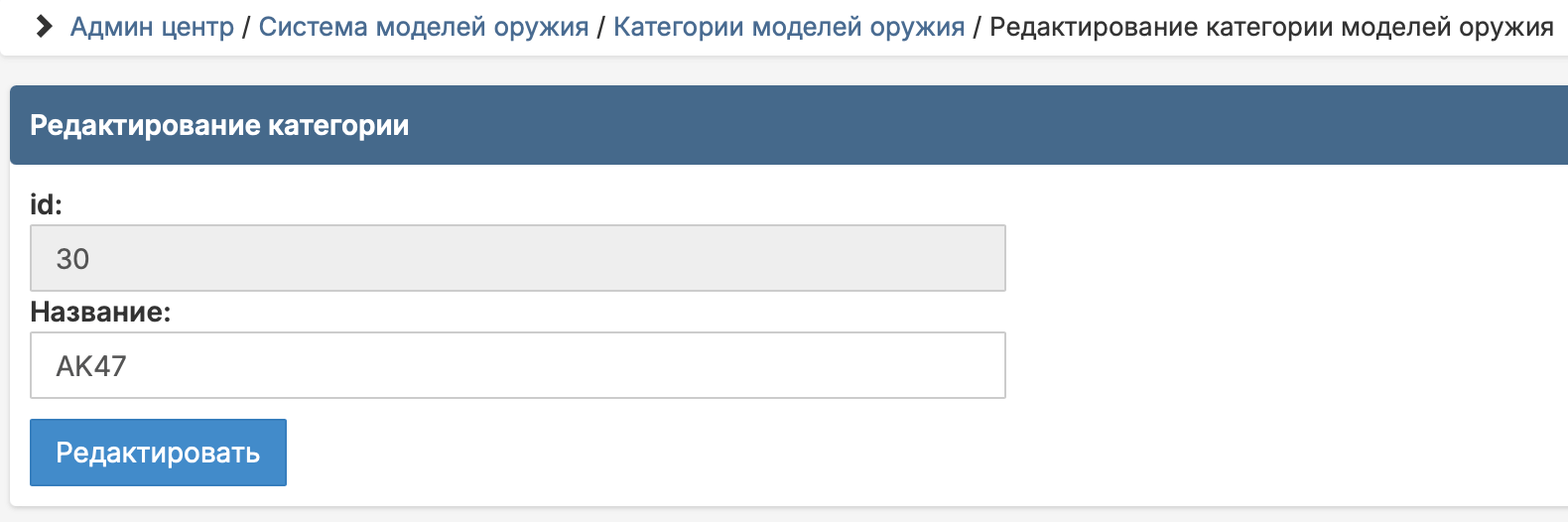Click the id: field label
This screenshot has height=522, width=1568.
[46, 204]
